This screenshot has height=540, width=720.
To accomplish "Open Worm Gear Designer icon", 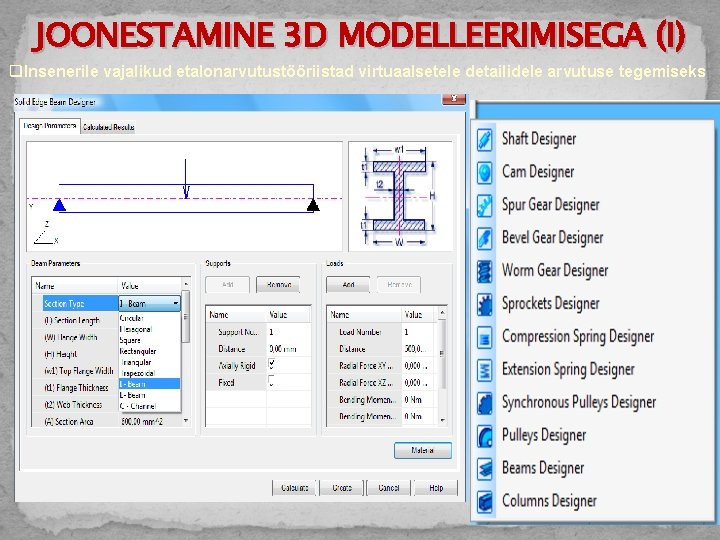I will click(484, 271).
